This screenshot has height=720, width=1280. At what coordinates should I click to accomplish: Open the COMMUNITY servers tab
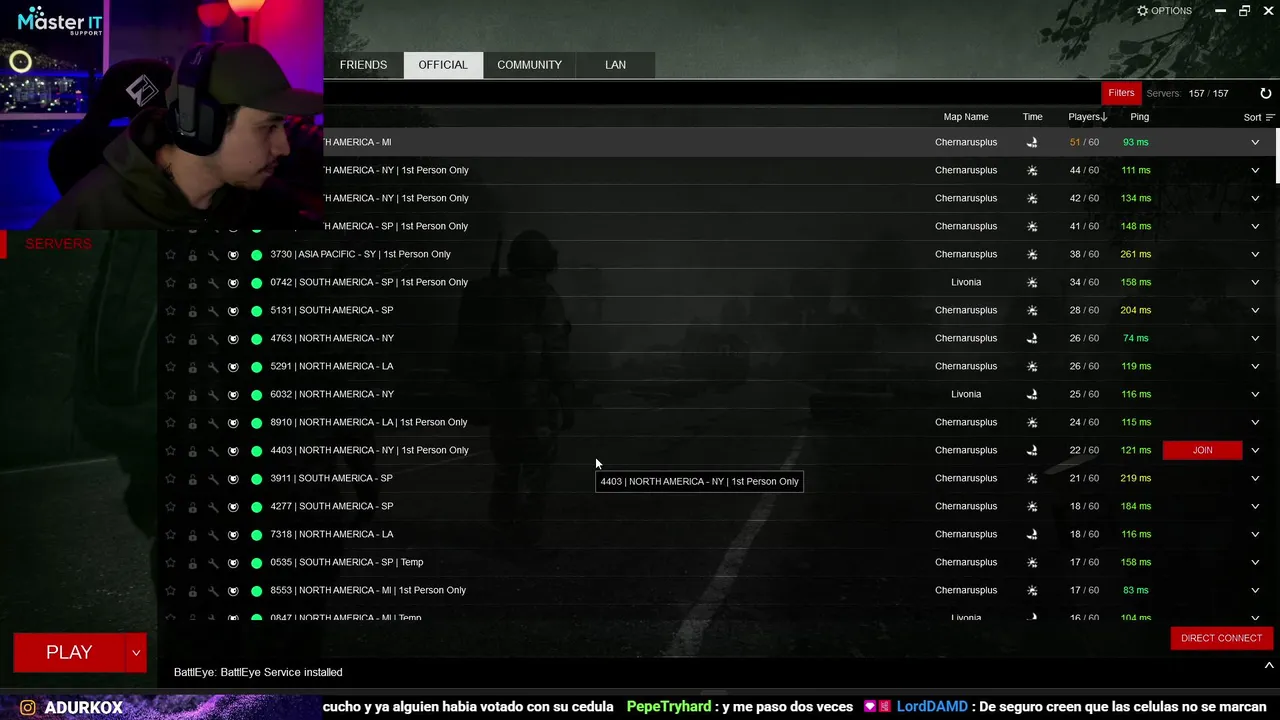pos(529,65)
